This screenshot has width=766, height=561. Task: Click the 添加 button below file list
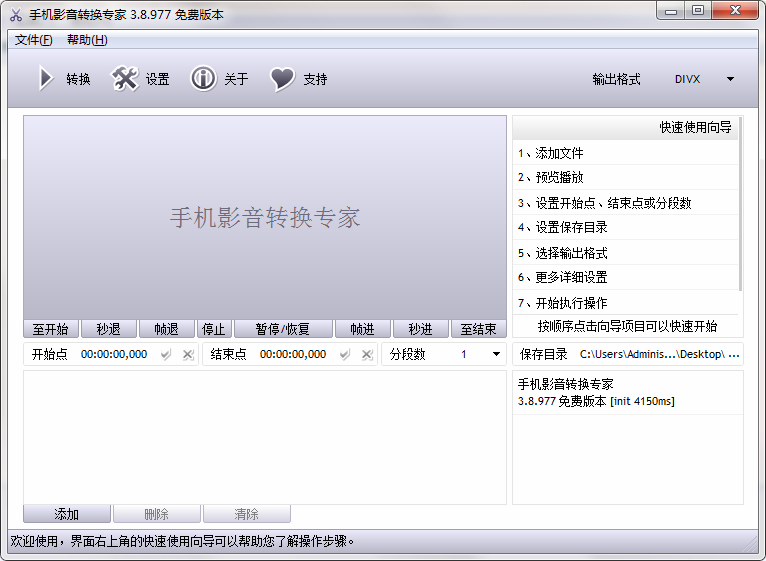click(67, 514)
